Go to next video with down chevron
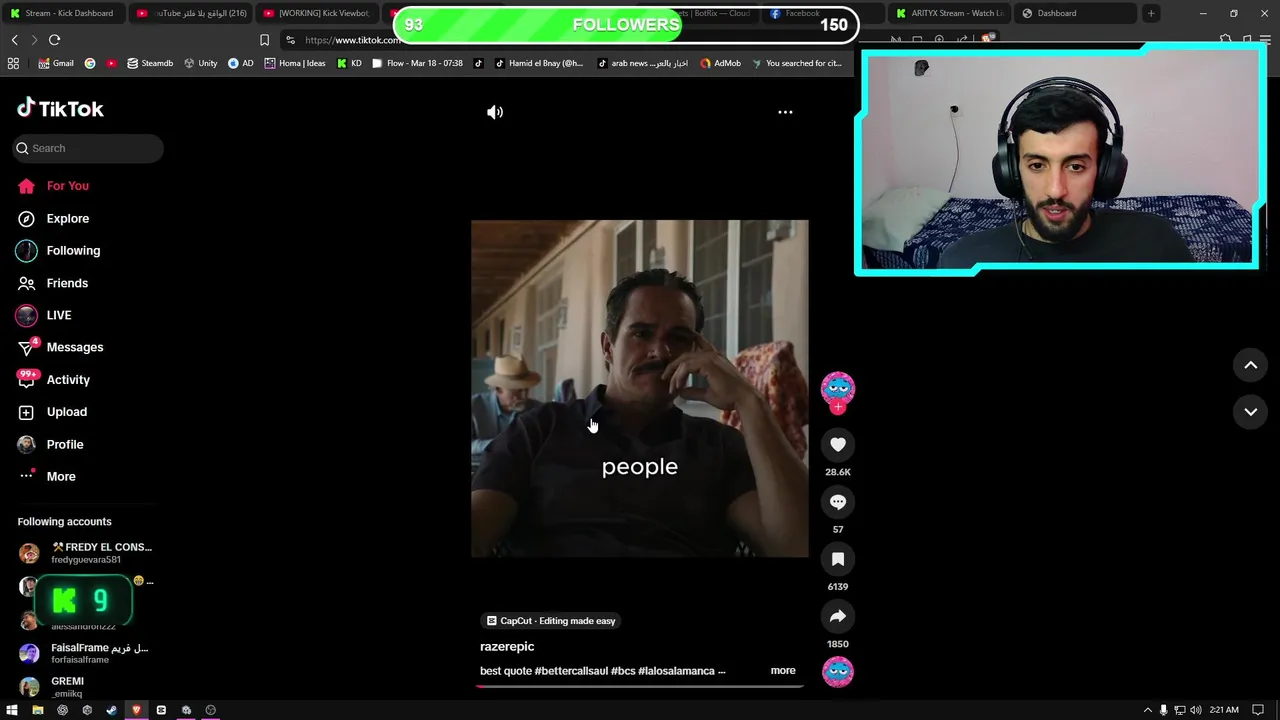The width and height of the screenshot is (1280, 720). point(1250,412)
